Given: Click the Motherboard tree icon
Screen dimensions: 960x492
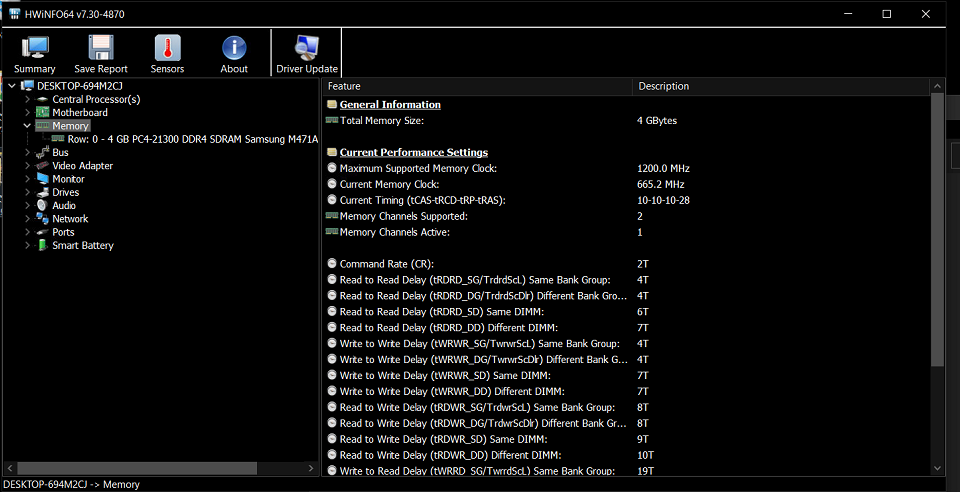Looking at the screenshot, I should (x=43, y=113).
